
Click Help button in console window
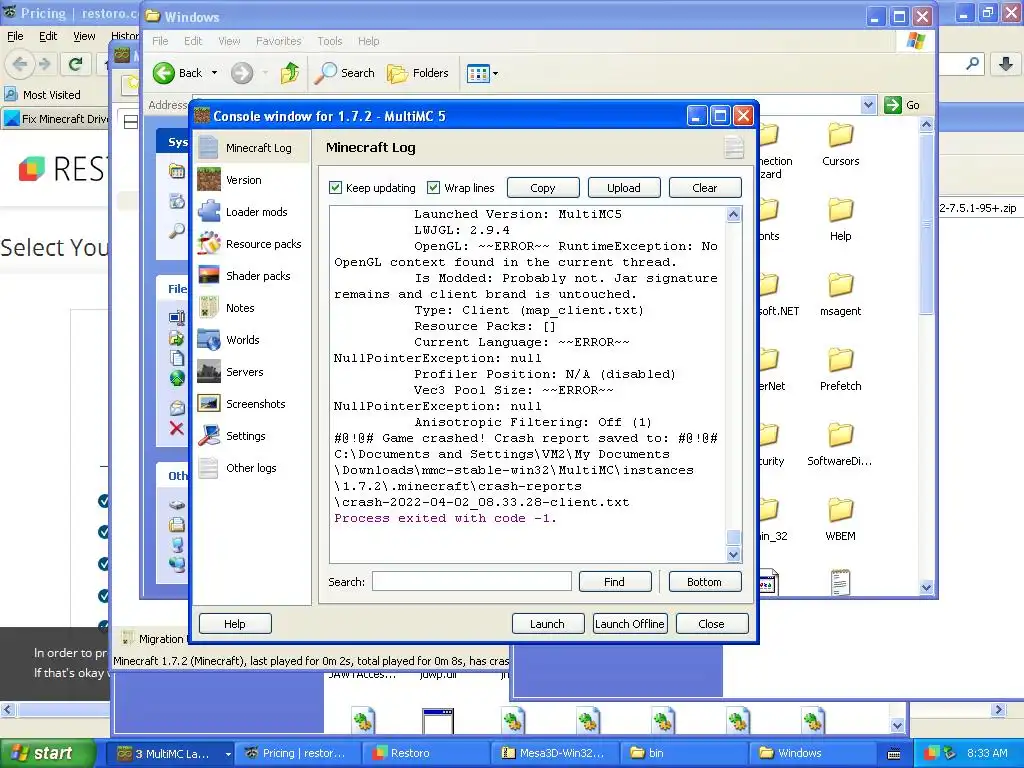click(x=235, y=624)
